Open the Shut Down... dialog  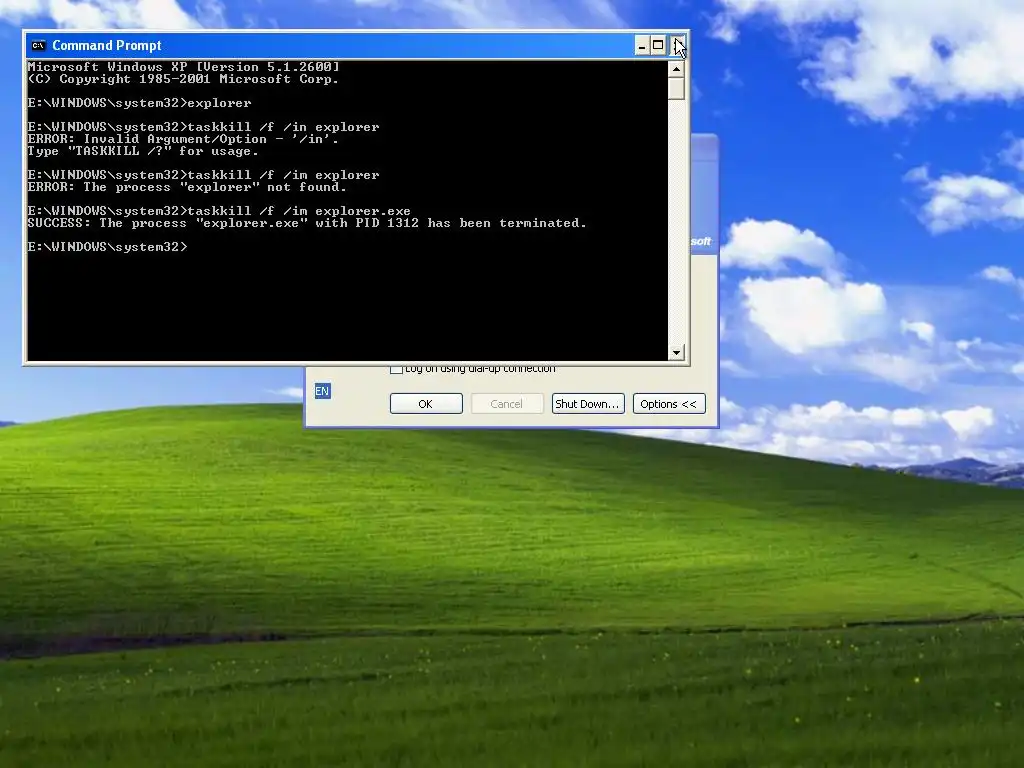588,404
